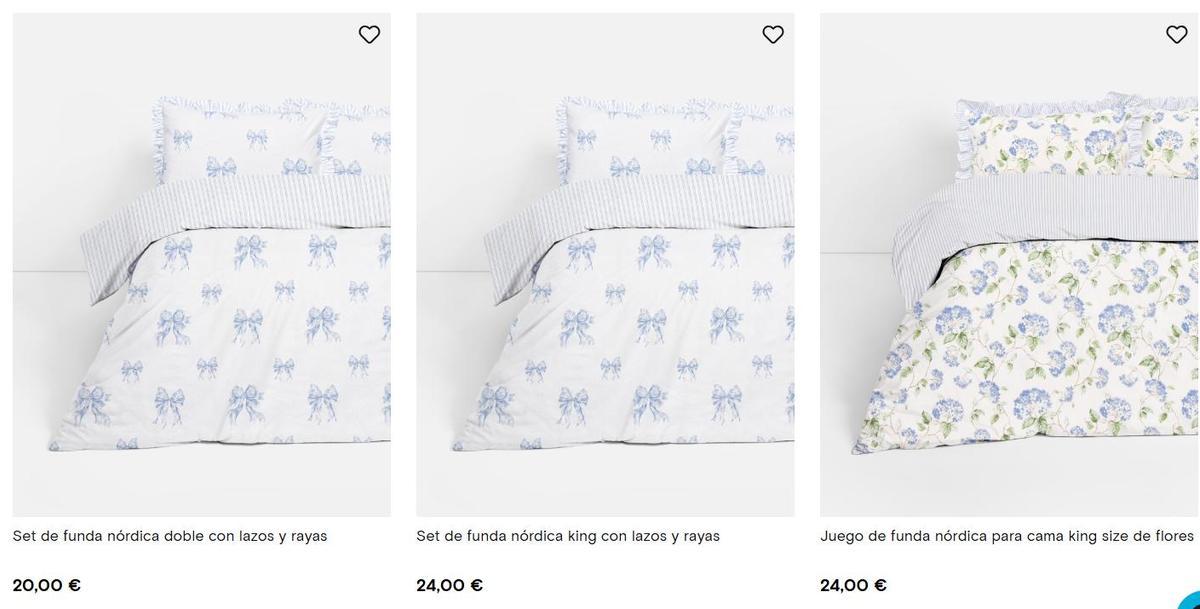Open the doble bow-print duvet product image

click(x=201, y=300)
